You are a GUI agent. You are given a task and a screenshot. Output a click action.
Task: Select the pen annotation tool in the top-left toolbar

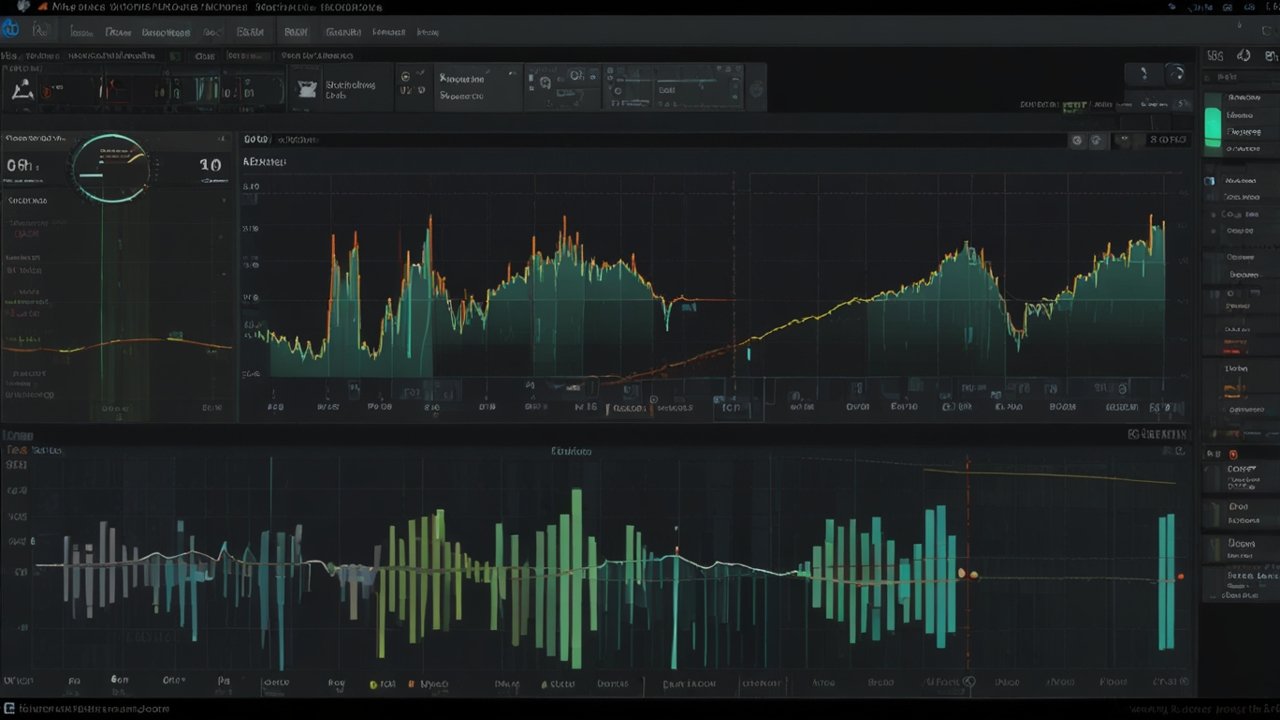(x=23, y=90)
